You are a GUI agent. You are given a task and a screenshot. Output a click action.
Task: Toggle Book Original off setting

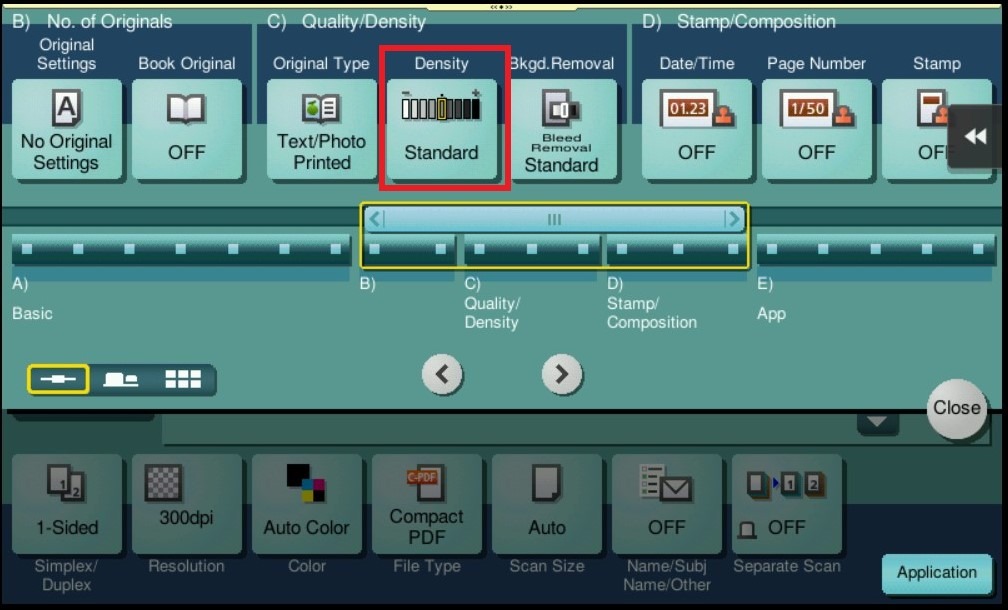[187, 128]
